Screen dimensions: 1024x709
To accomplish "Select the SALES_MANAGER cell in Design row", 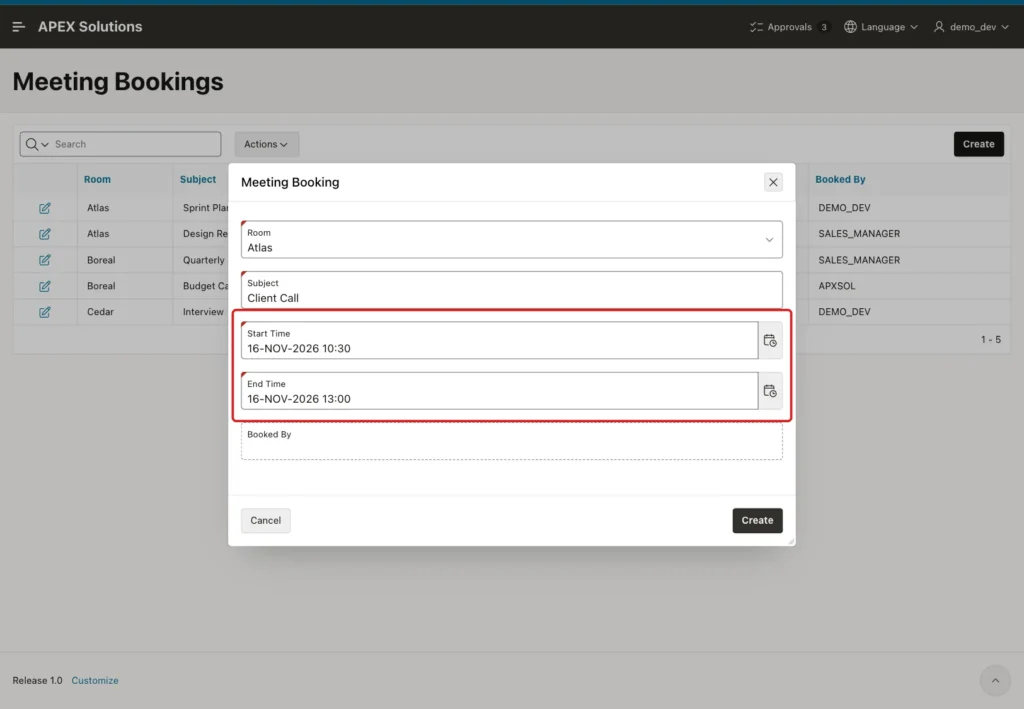I will pos(859,234).
